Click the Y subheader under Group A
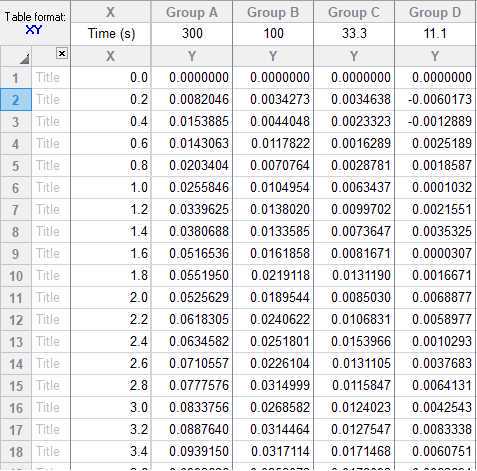477x471 pixels. click(192, 56)
